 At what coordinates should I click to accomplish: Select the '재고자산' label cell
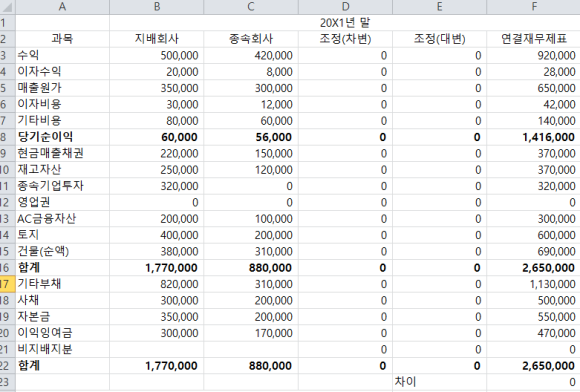[x=62, y=170]
